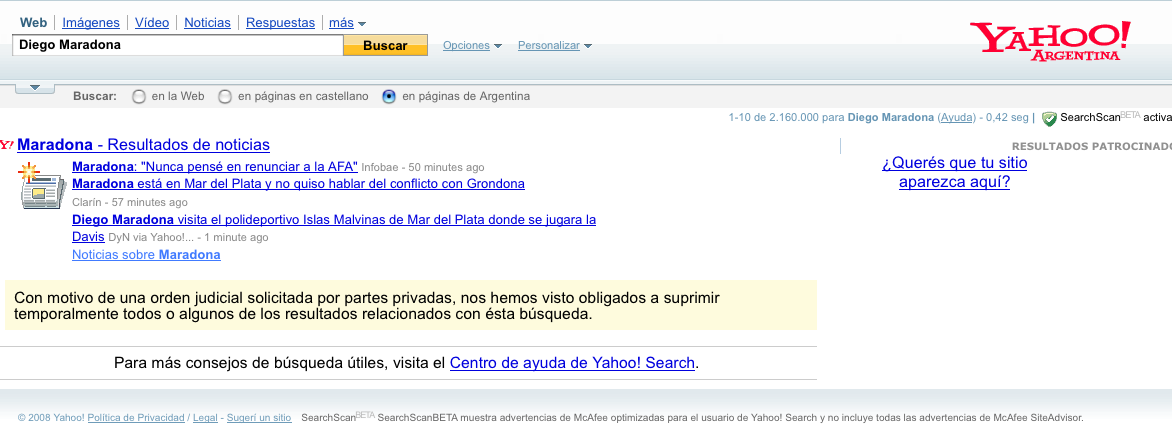The image size is (1172, 434).
Task: Click the 'RESULTADOS PATROCINADOS' header text
Action: coord(1091,146)
